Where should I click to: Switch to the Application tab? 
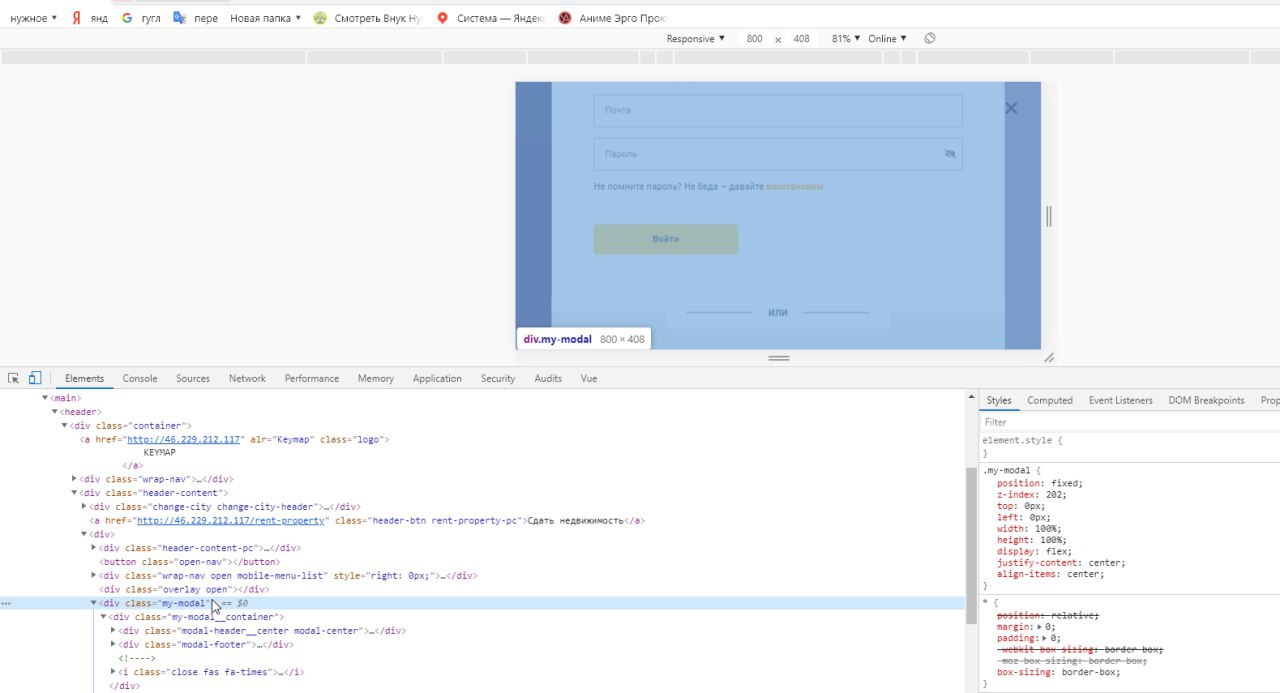click(x=437, y=378)
